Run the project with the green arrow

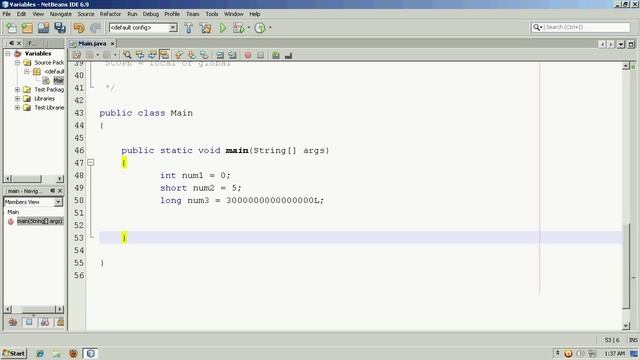(x=222, y=28)
